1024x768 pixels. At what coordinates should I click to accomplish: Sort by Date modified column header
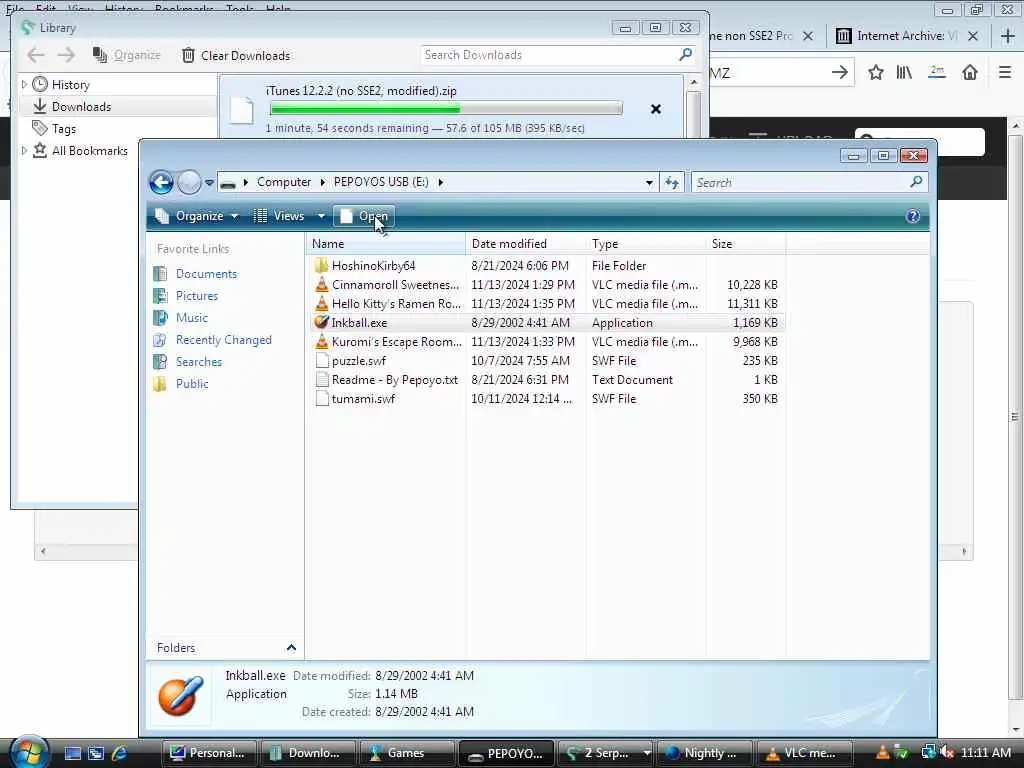pos(526,244)
